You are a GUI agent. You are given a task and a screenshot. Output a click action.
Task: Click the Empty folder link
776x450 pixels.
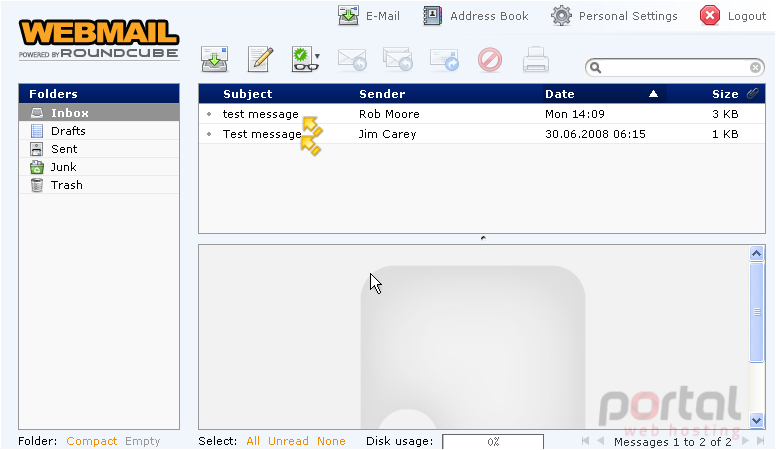coord(143,441)
